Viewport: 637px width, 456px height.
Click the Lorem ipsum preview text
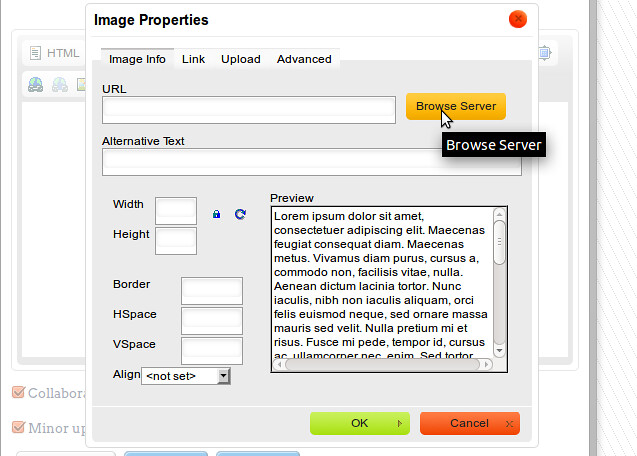coord(381,286)
